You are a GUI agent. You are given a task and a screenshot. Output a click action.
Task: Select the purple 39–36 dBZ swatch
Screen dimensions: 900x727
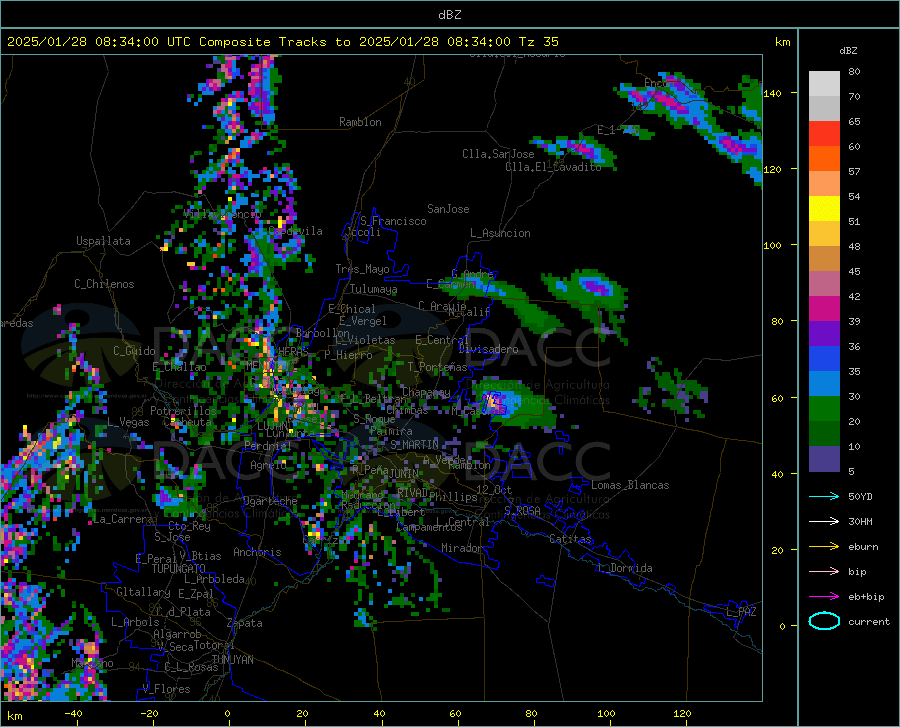click(824, 334)
